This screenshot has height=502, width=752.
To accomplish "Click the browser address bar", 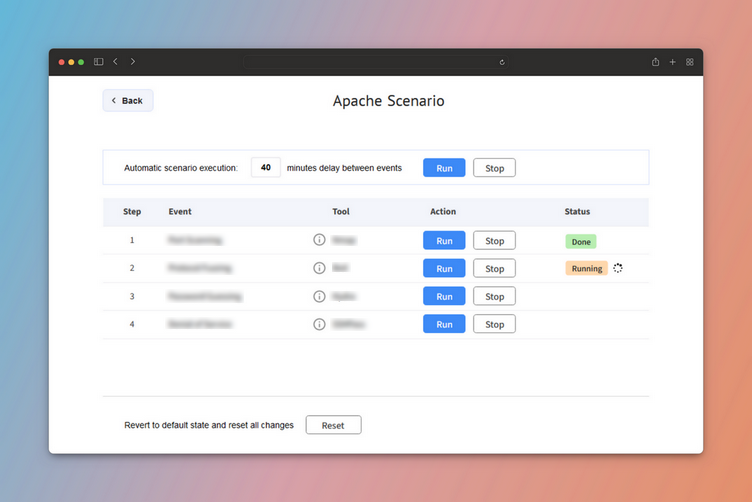I will point(376,62).
